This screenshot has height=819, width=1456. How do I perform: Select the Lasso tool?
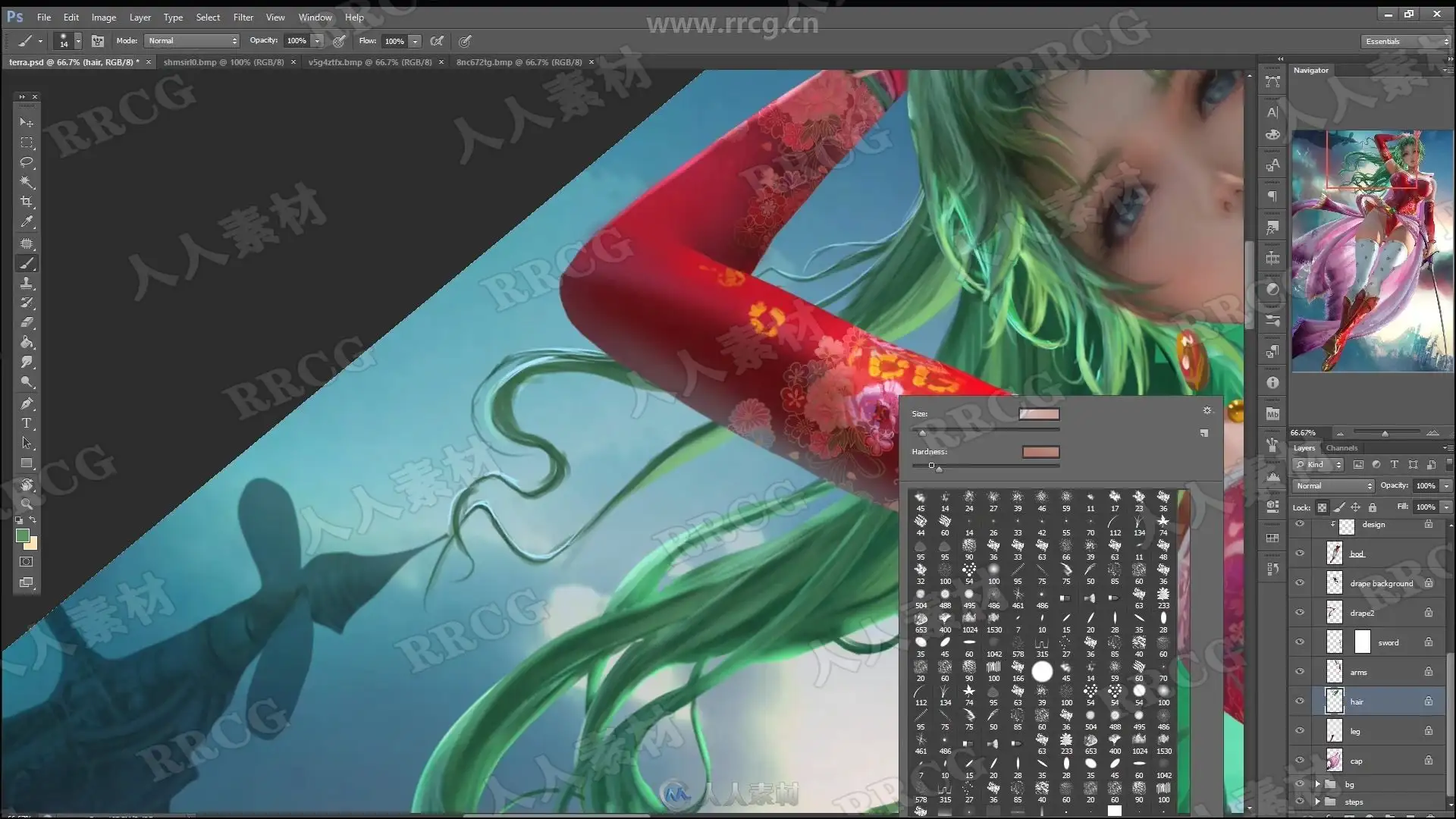(x=27, y=162)
